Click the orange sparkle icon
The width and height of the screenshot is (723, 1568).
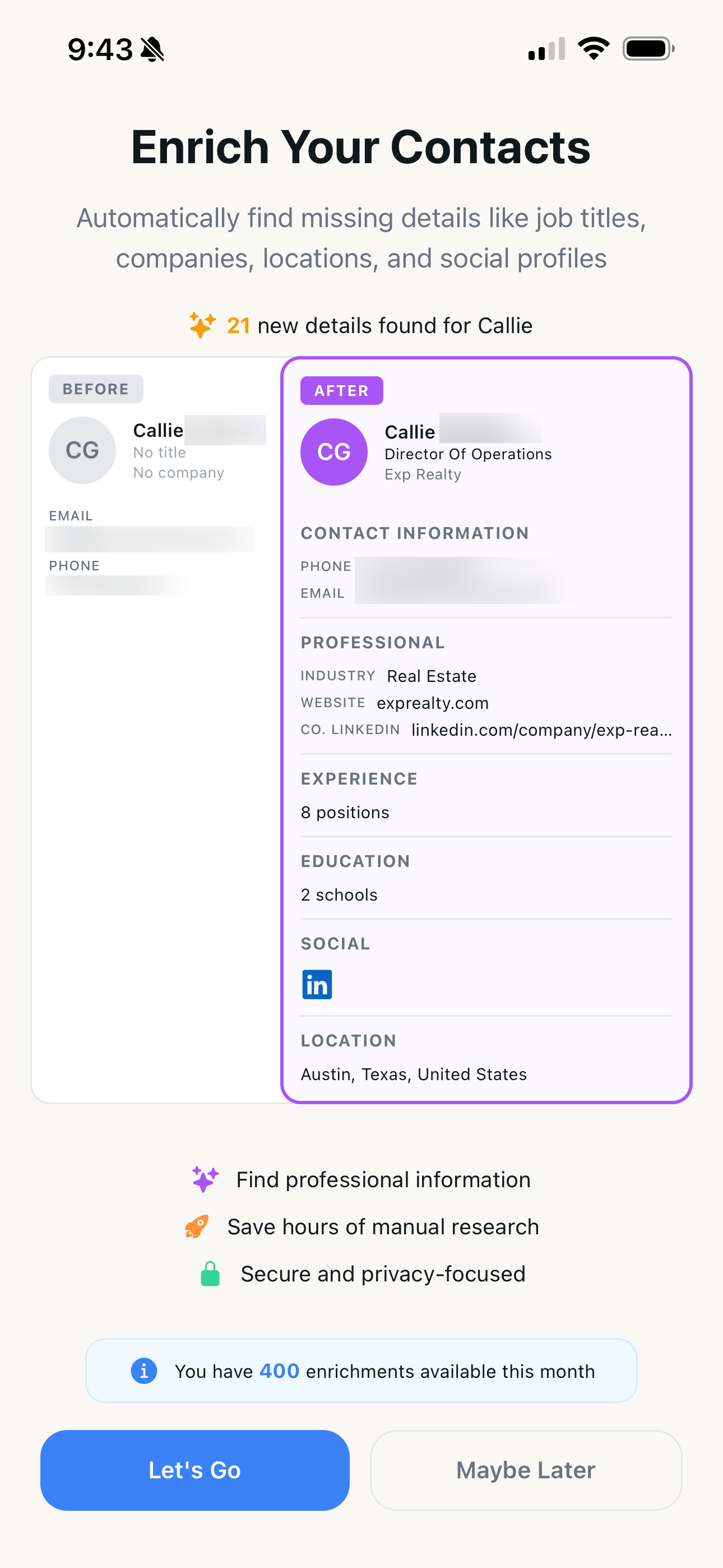pos(203,325)
